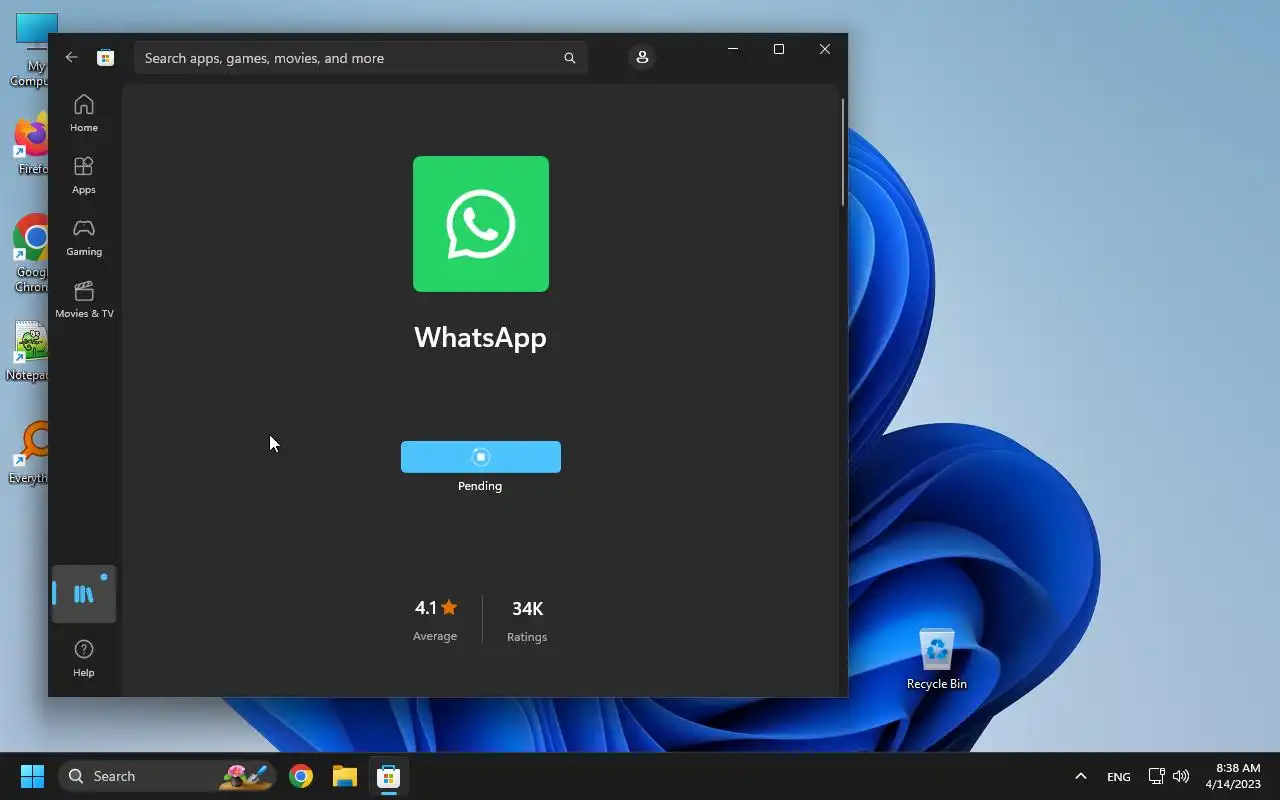
Task: Open the Gaming section in sidebar
Action: [x=84, y=237]
